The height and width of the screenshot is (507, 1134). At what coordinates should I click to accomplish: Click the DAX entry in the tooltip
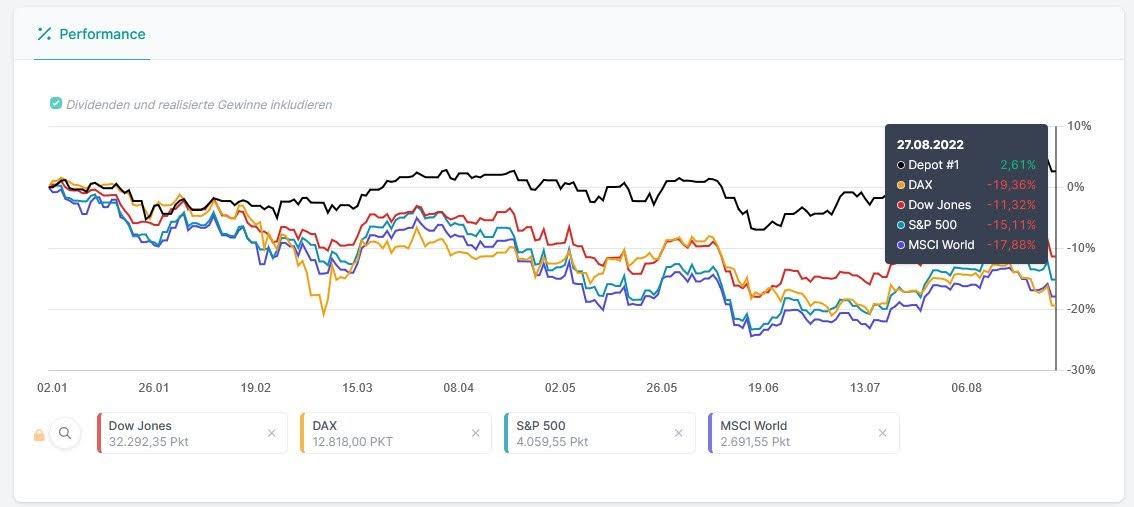click(920, 185)
